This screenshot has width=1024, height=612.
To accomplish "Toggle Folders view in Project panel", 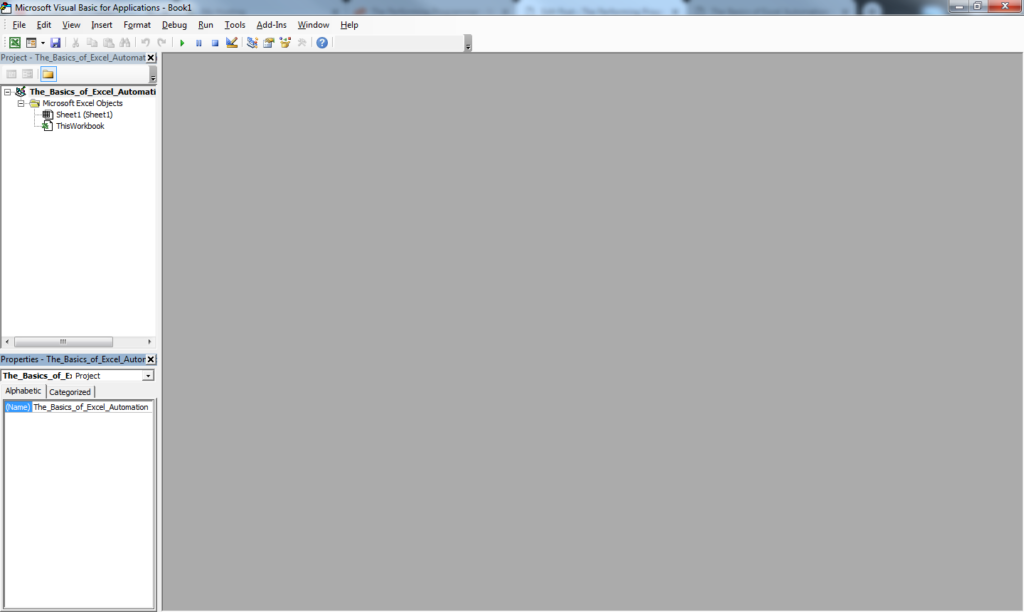I will click(x=48, y=74).
